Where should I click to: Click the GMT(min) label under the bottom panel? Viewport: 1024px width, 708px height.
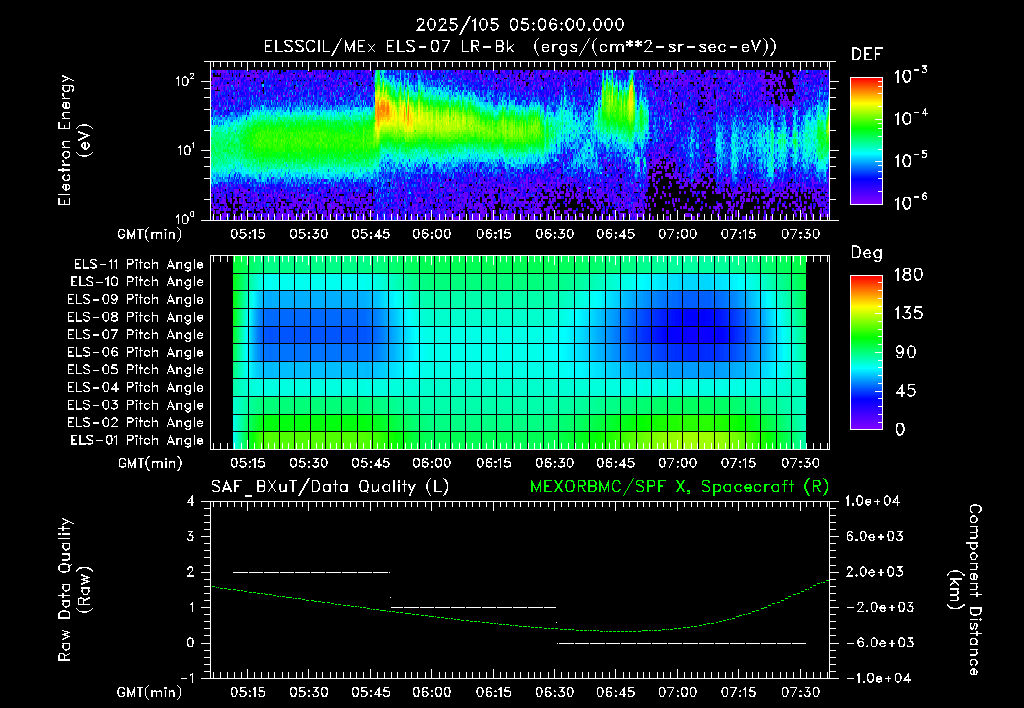tap(150, 692)
